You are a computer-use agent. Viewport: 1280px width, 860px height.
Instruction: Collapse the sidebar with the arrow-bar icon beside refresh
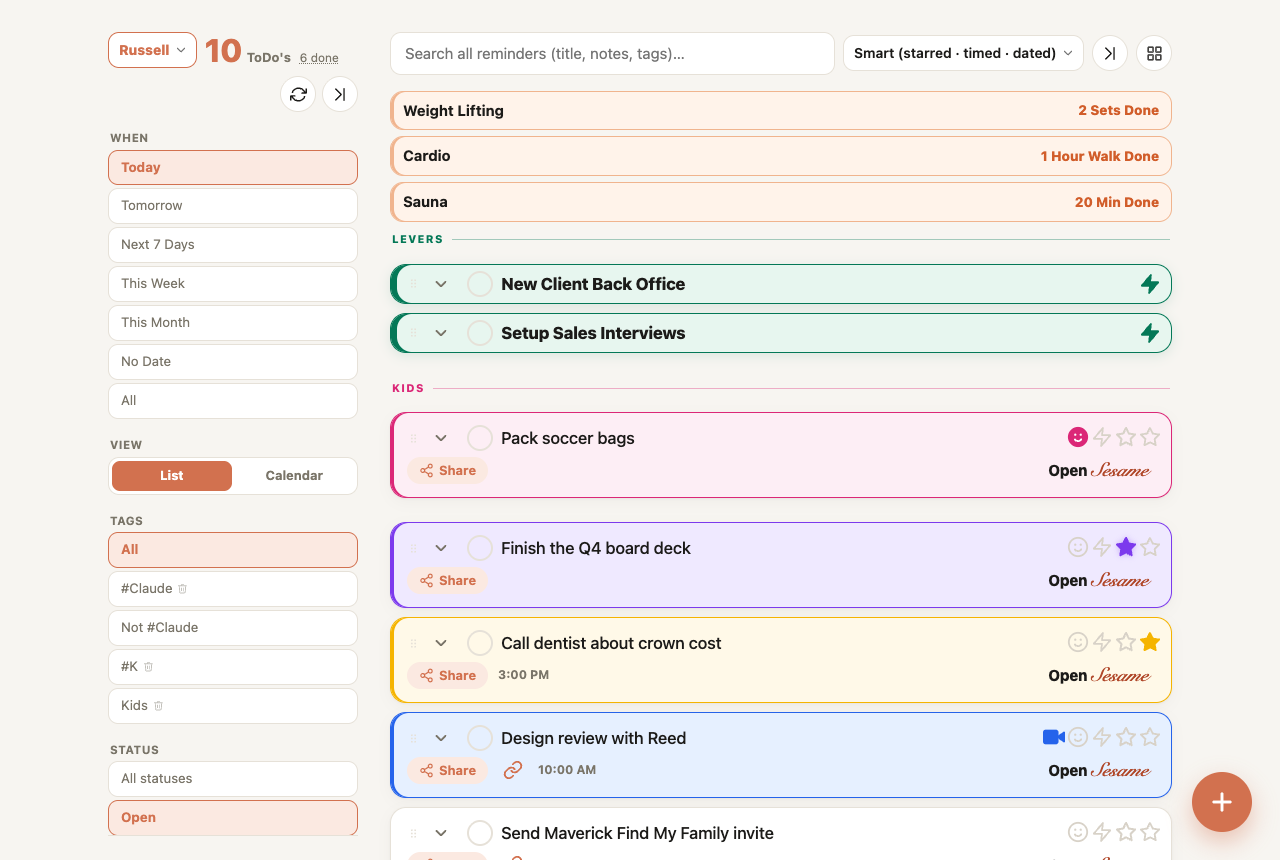click(x=340, y=94)
